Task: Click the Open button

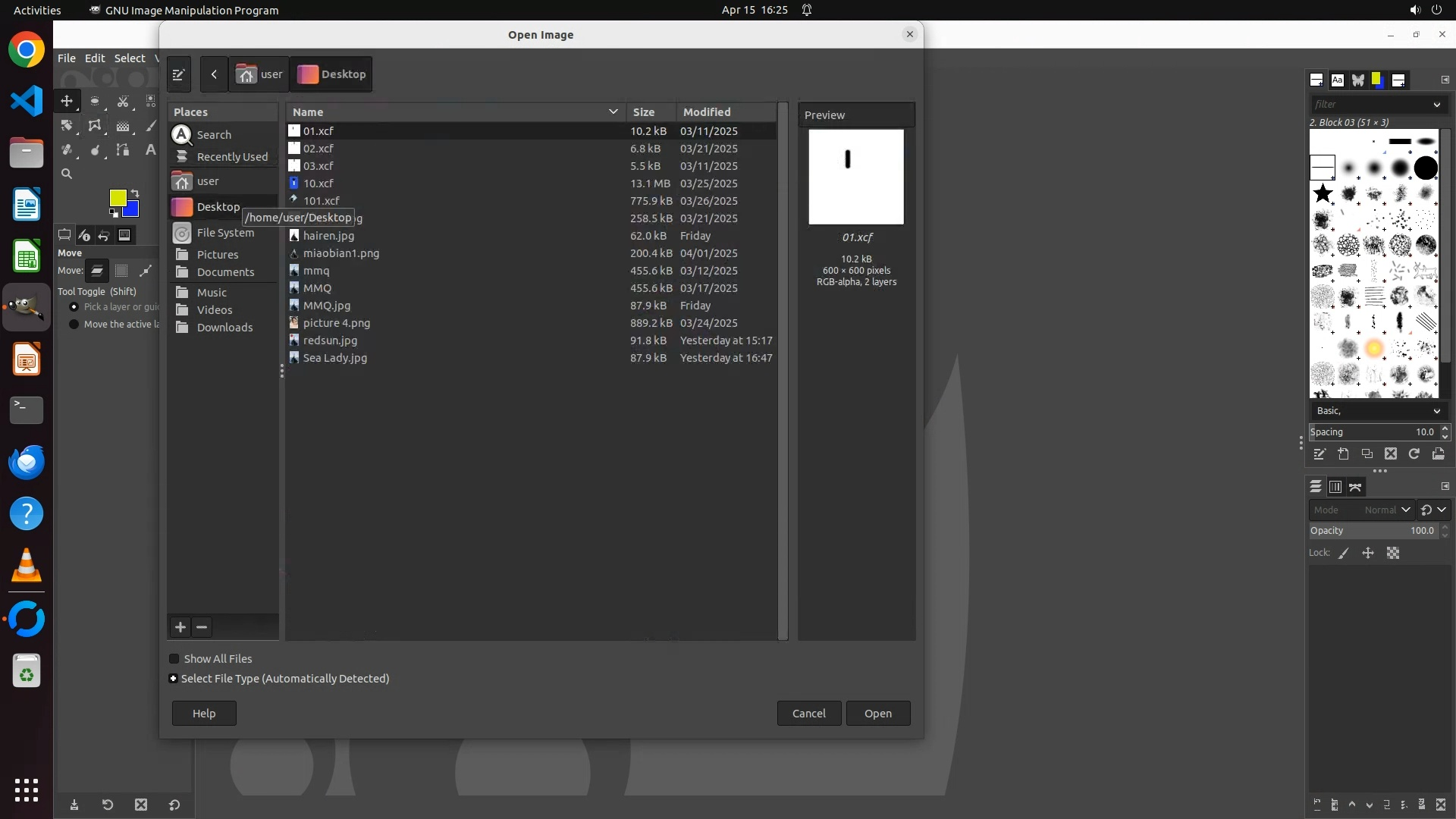Action: pyautogui.click(x=877, y=714)
